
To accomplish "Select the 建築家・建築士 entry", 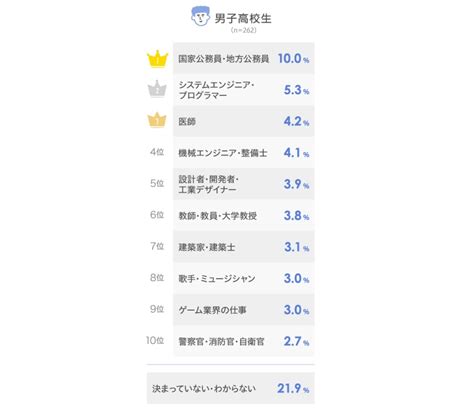I will coord(244,247).
